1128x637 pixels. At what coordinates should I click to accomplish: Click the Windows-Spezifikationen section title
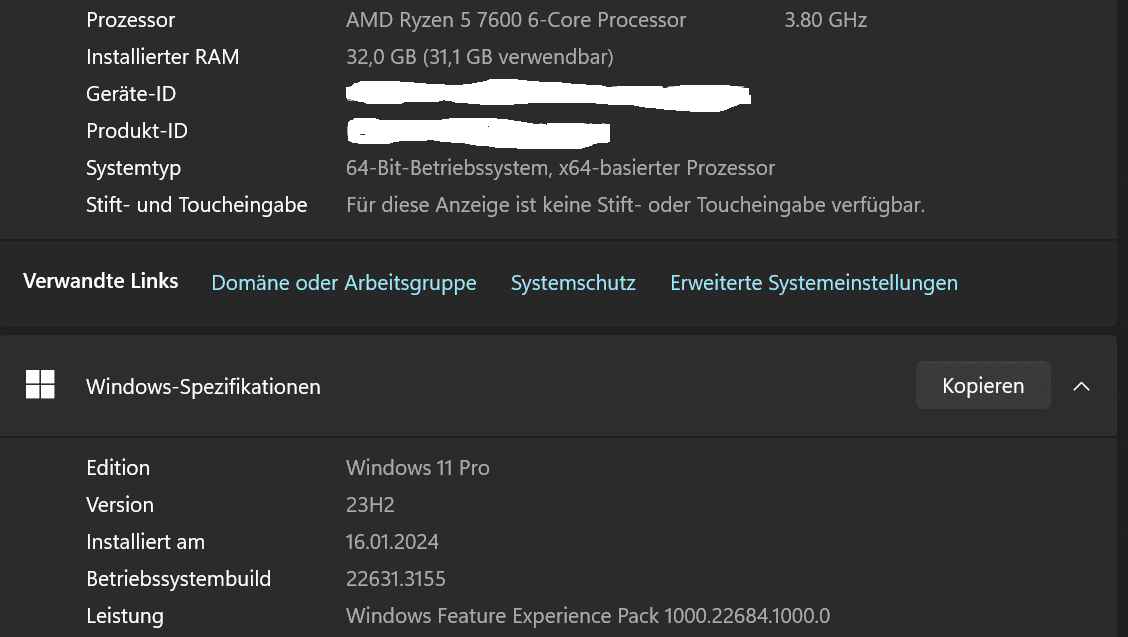204,387
